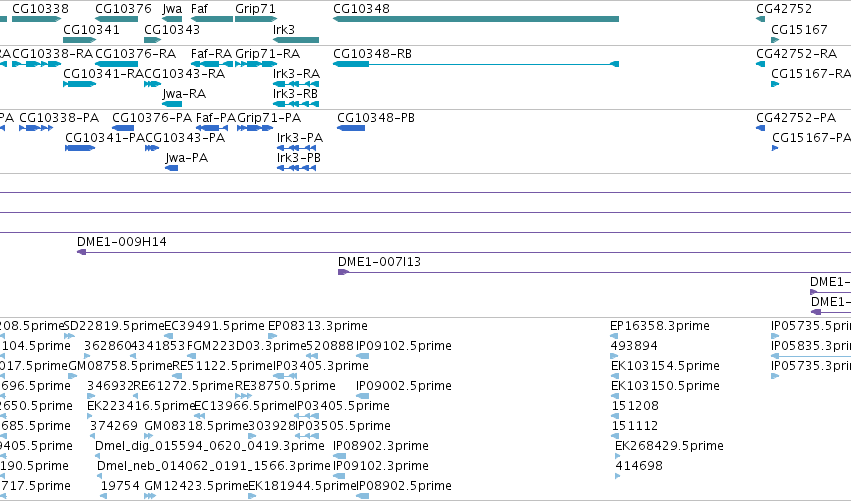Viewport: 851px width, 501px height.
Task: Open EST IP09102.3prime
Action: pyautogui.click(x=380, y=466)
